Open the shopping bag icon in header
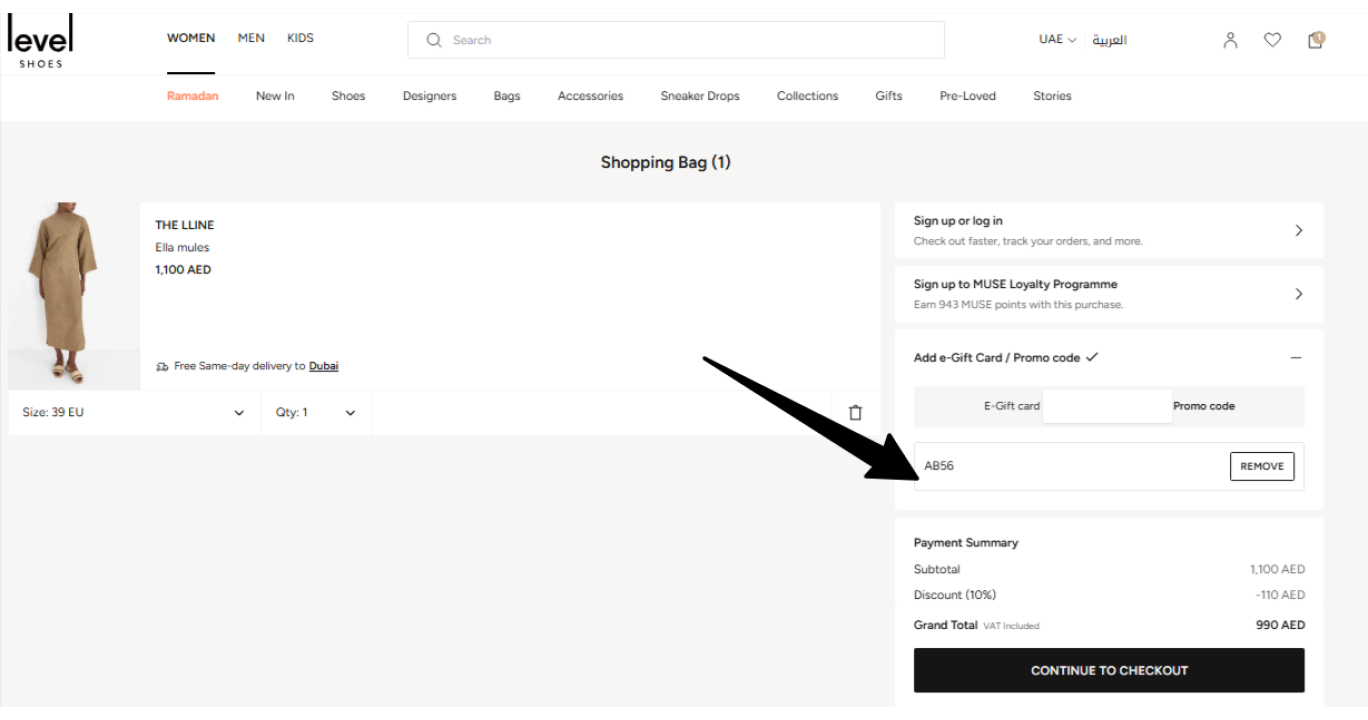Image resolution: width=1368 pixels, height=720 pixels. 1316,40
